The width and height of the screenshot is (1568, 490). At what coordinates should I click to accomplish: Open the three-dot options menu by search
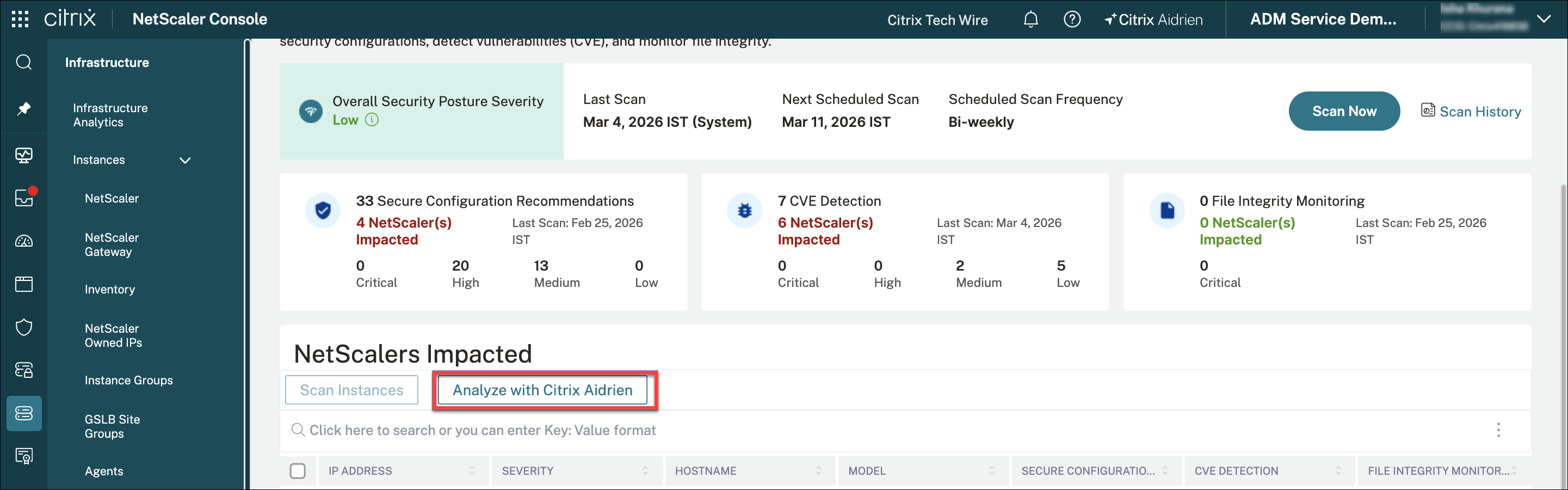[1498, 430]
